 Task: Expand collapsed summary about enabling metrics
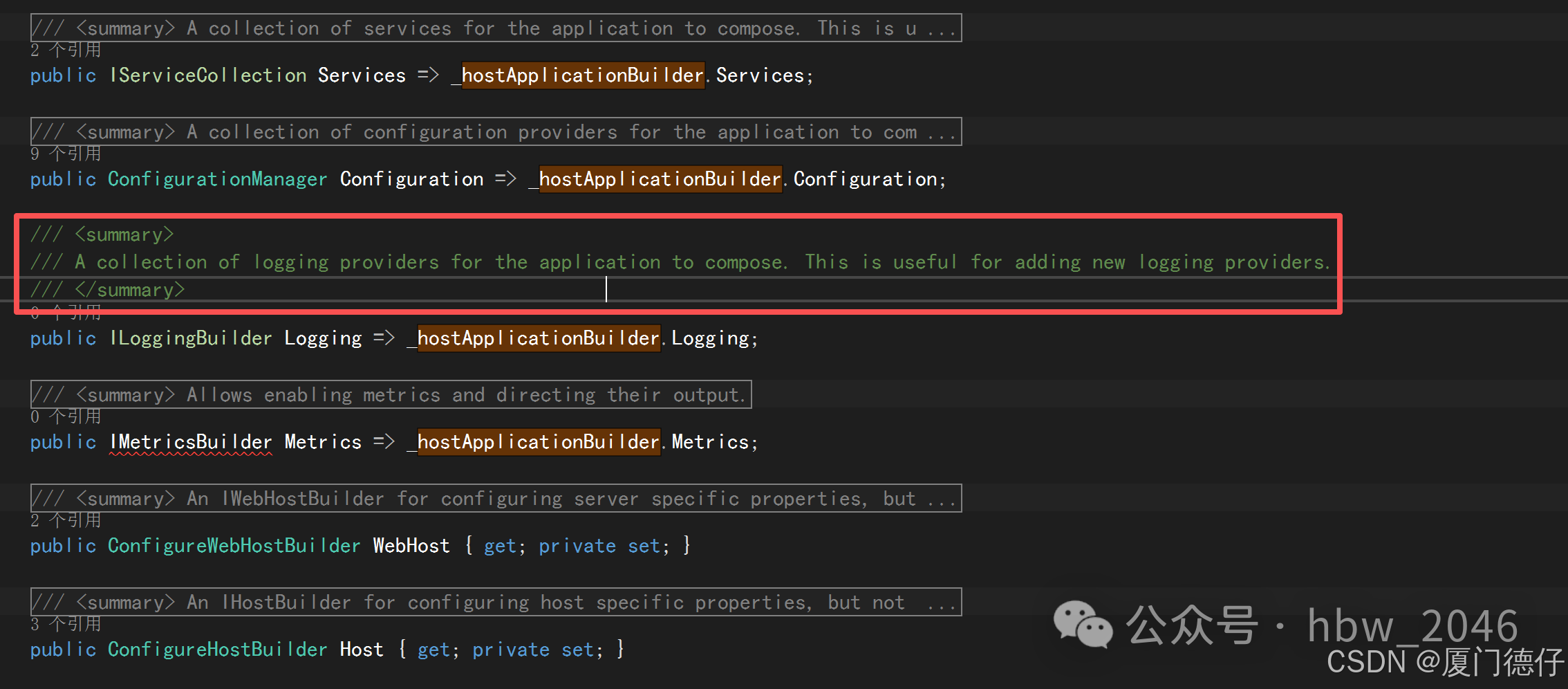[391, 395]
